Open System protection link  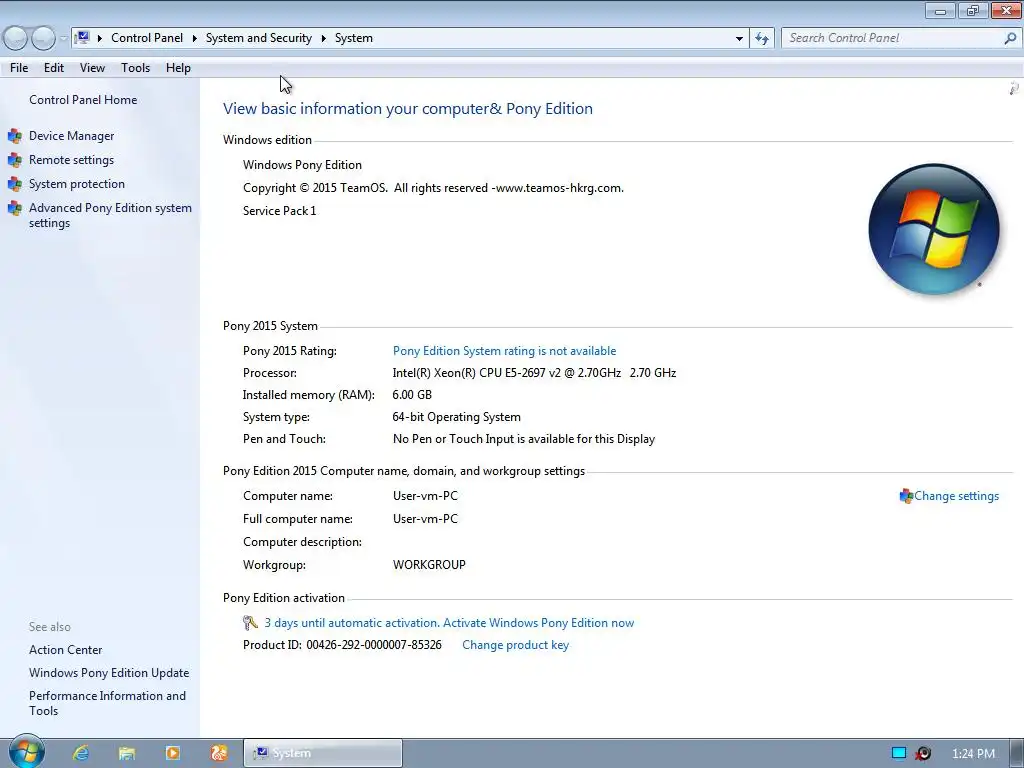pyautogui.click(x=76, y=184)
